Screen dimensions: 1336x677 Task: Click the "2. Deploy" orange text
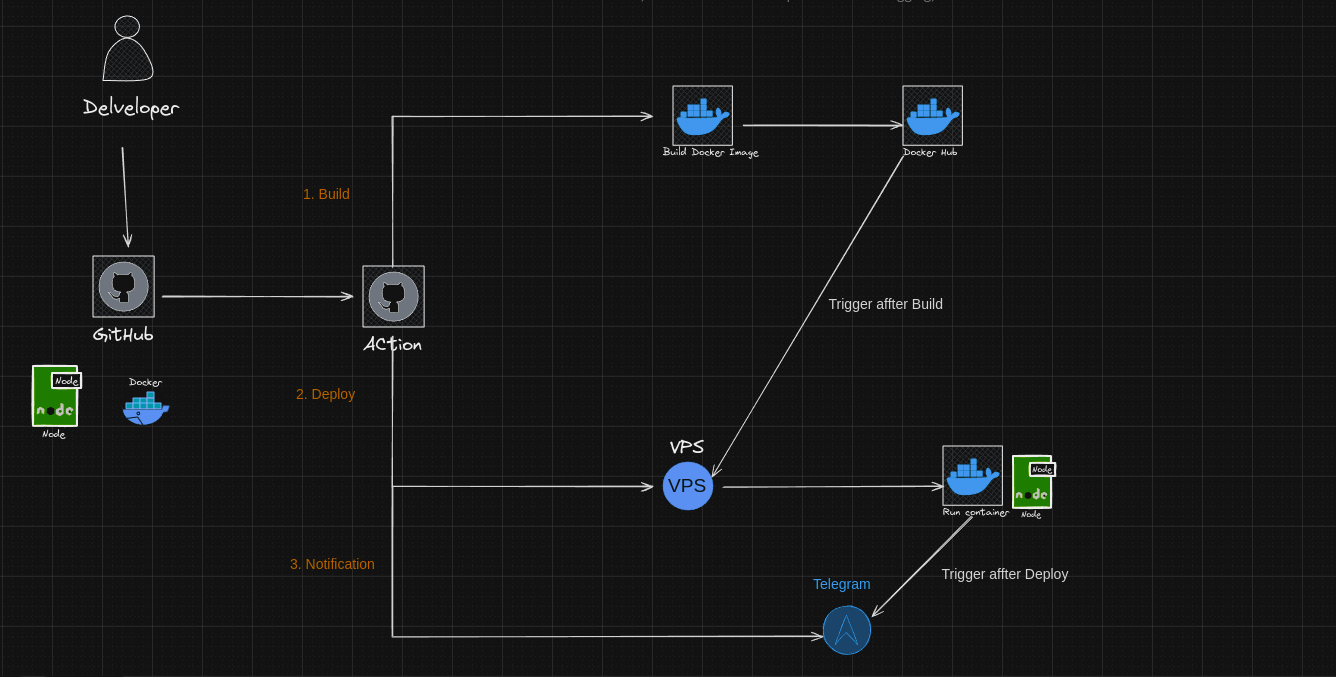(x=325, y=394)
